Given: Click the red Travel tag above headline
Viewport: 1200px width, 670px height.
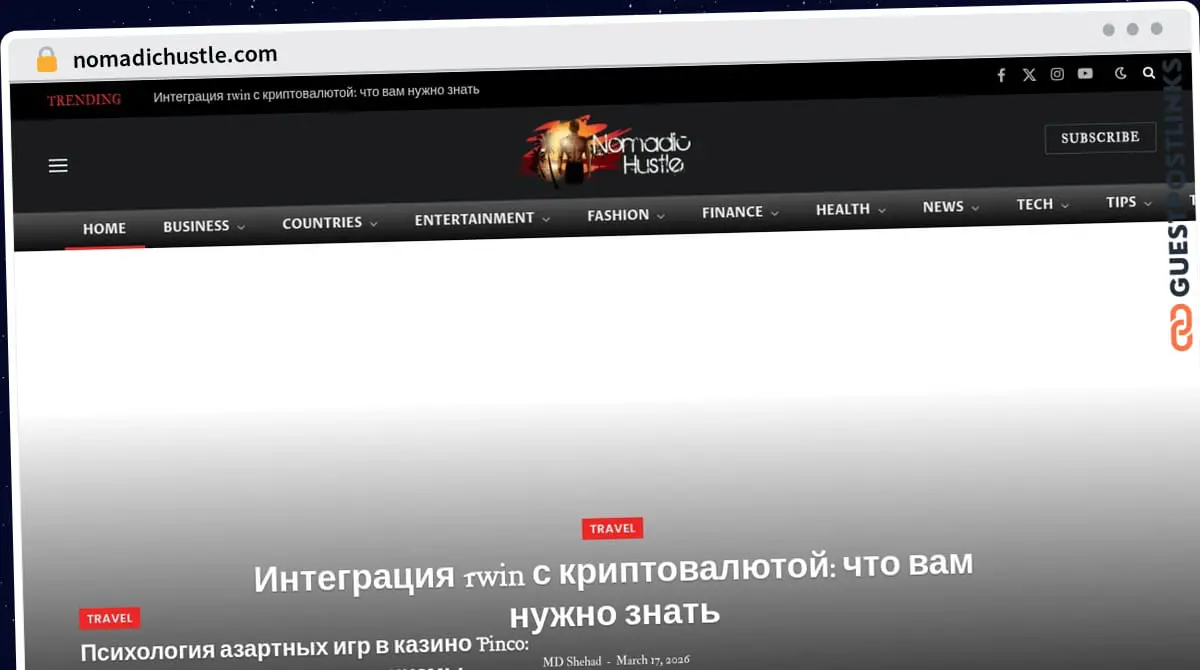Looking at the screenshot, I should (612, 528).
